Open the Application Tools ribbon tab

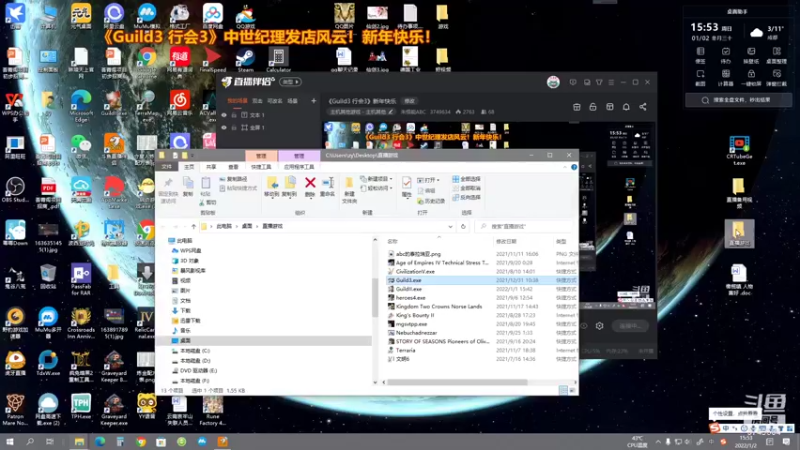point(299,167)
